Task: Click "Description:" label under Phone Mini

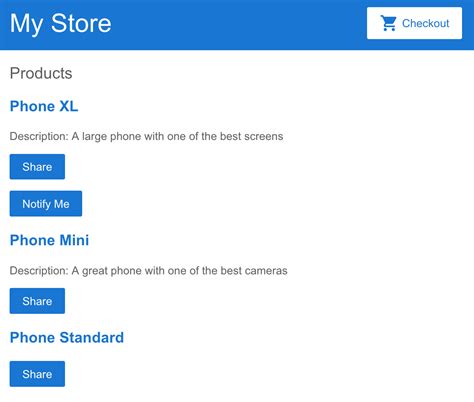Action: pyautogui.click(x=39, y=271)
